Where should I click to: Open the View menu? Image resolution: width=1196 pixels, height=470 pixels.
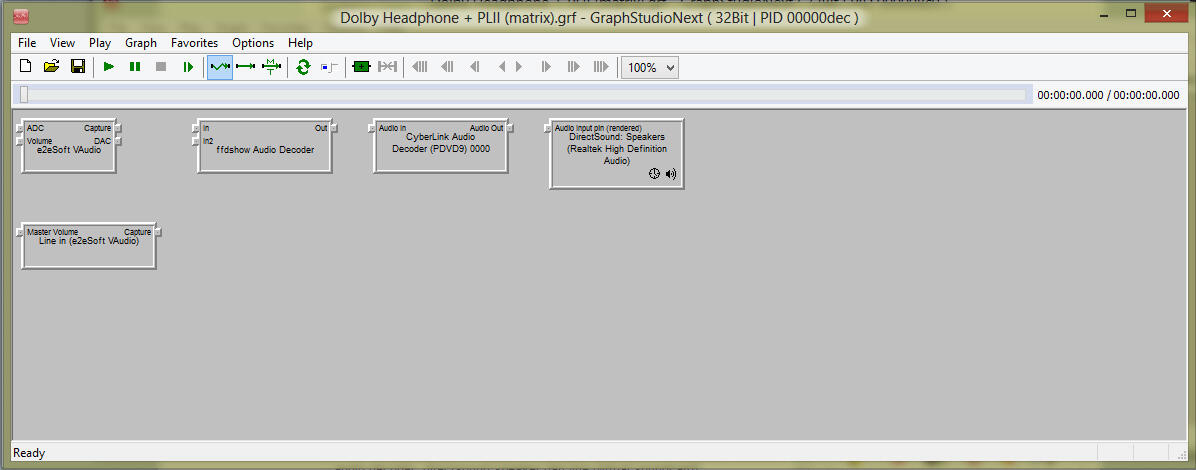pyautogui.click(x=63, y=43)
